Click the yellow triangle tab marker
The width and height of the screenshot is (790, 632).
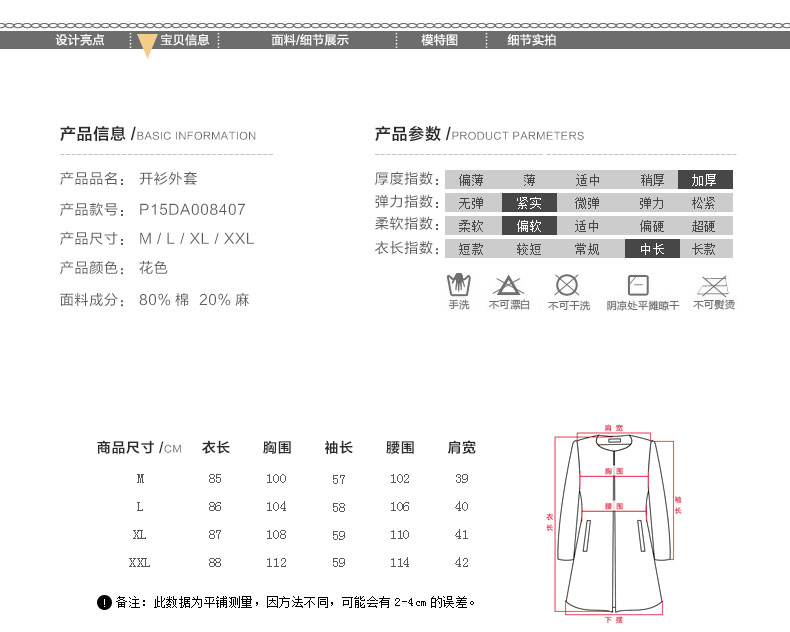[x=147, y=46]
